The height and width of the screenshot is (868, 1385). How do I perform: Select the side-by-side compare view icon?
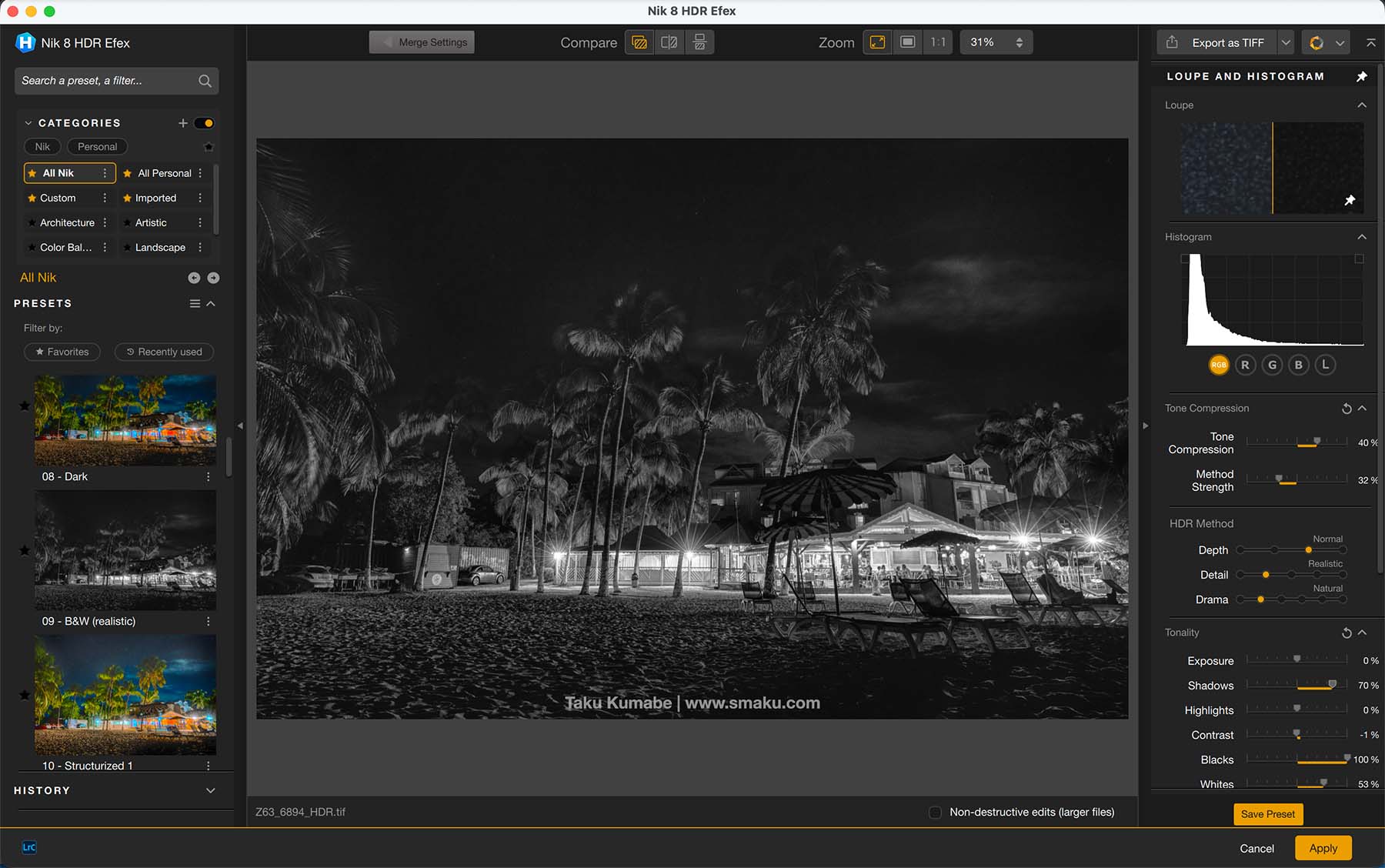(699, 42)
